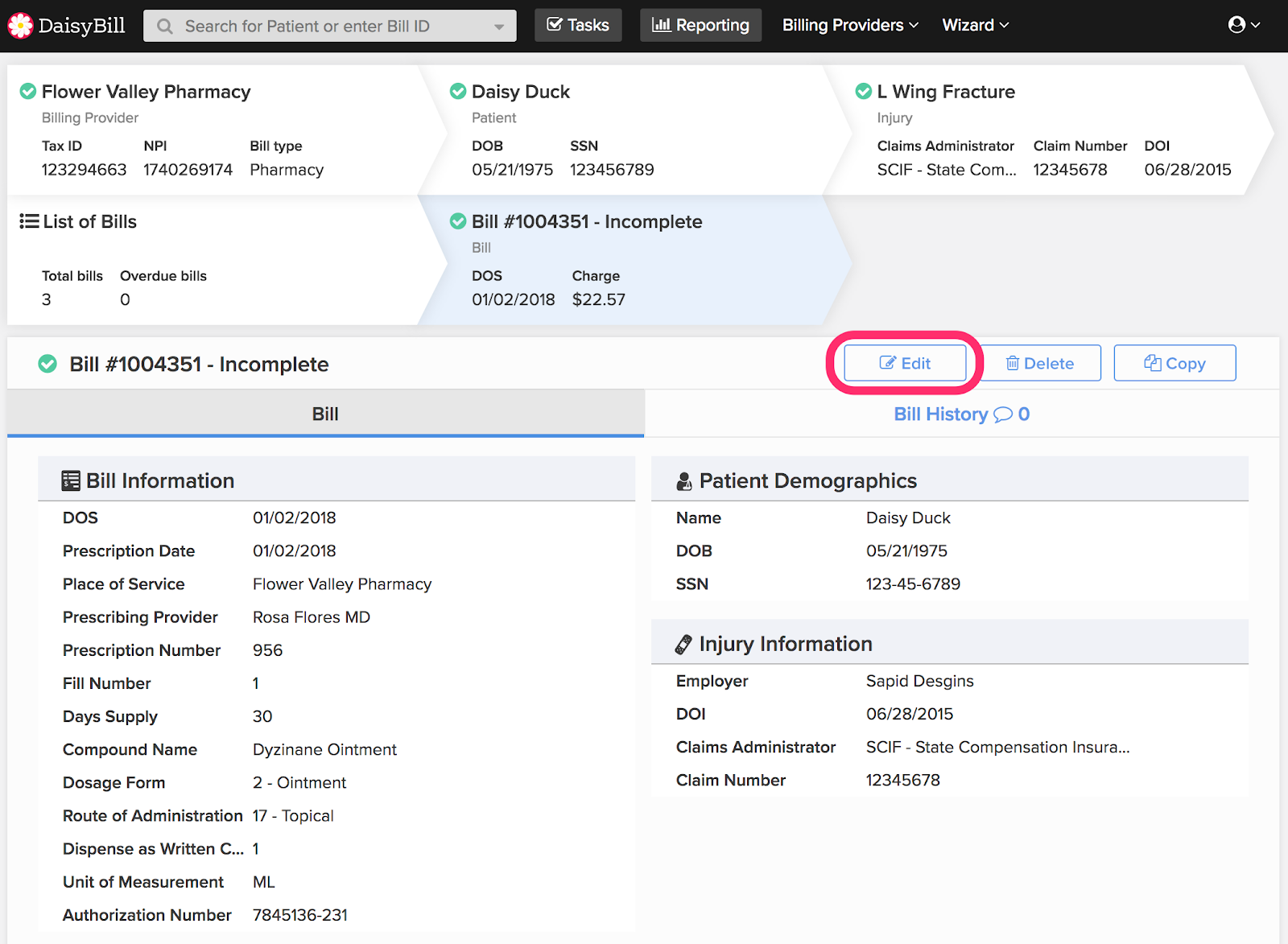The height and width of the screenshot is (944, 1288).
Task: Click Dosage Form 2 - Ointment
Action: 299,783
